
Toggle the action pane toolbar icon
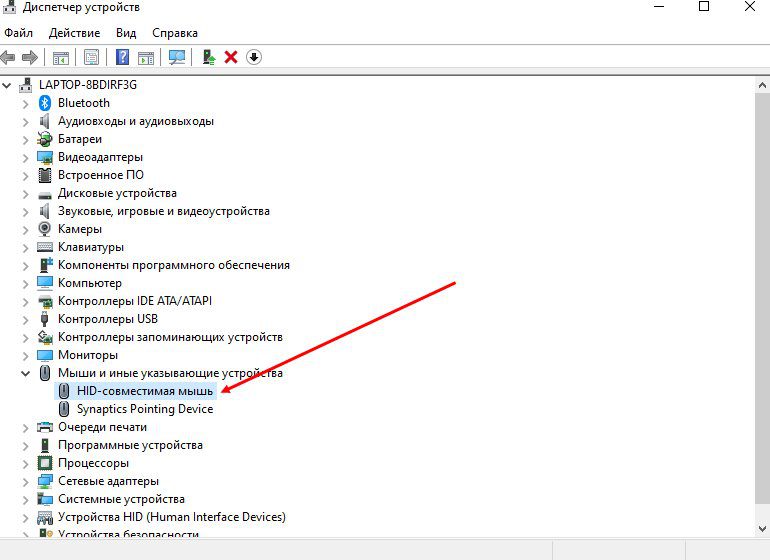point(146,57)
